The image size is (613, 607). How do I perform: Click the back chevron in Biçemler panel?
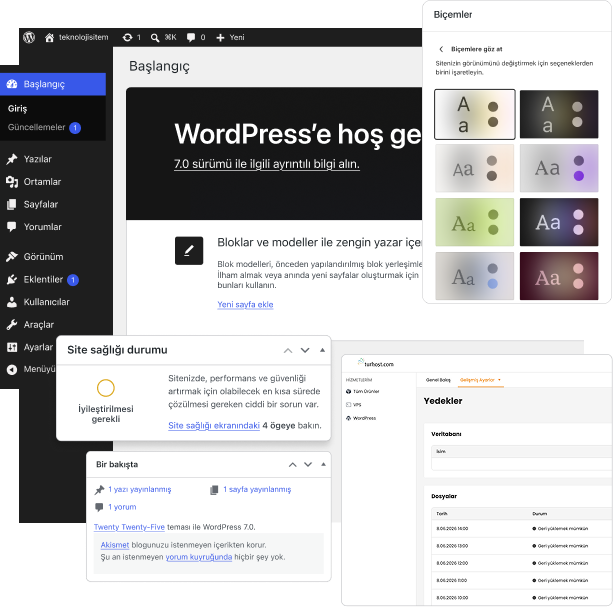click(x=441, y=49)
